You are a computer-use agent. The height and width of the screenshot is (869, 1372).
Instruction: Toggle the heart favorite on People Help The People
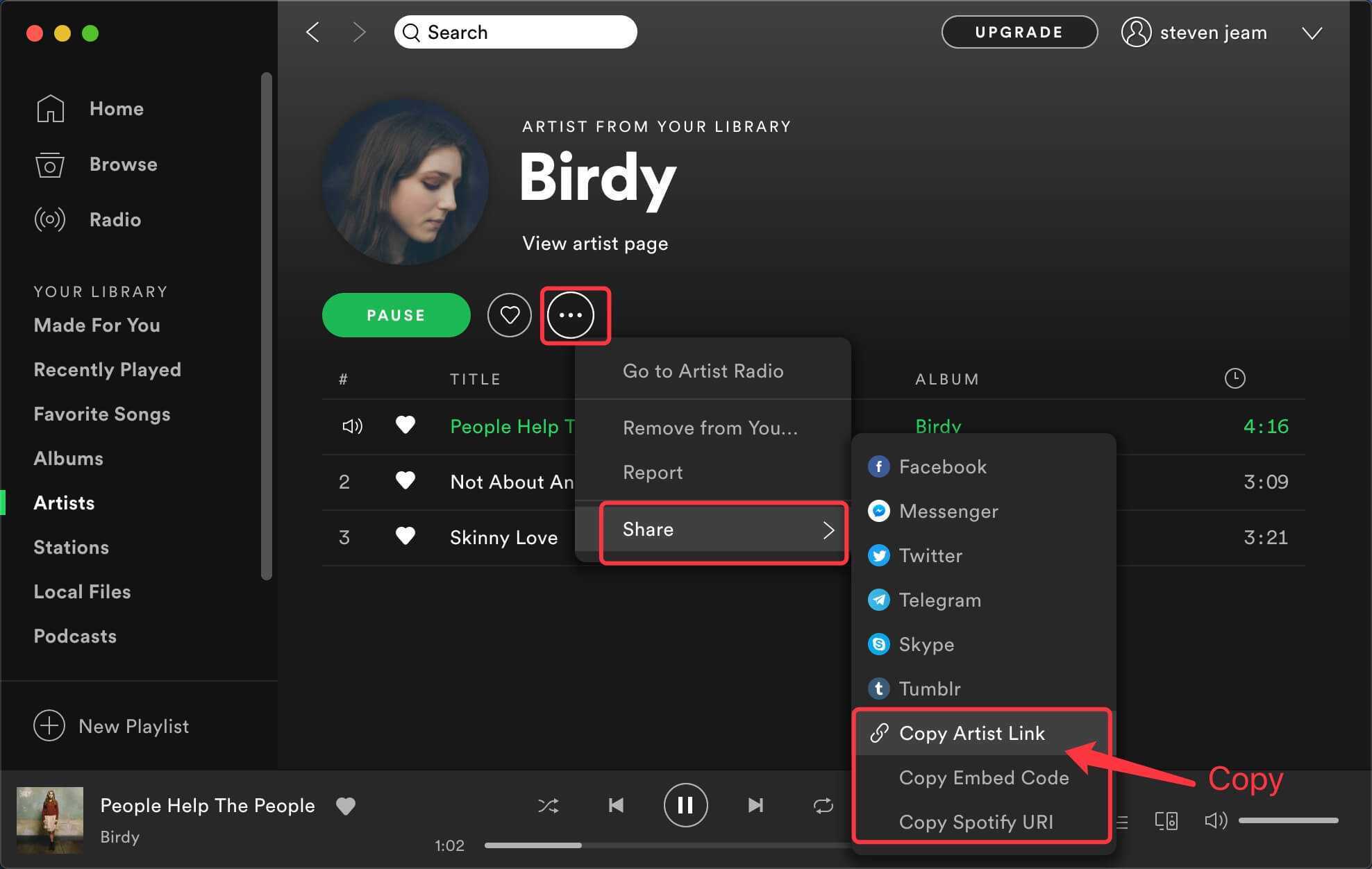click(406, 426)
